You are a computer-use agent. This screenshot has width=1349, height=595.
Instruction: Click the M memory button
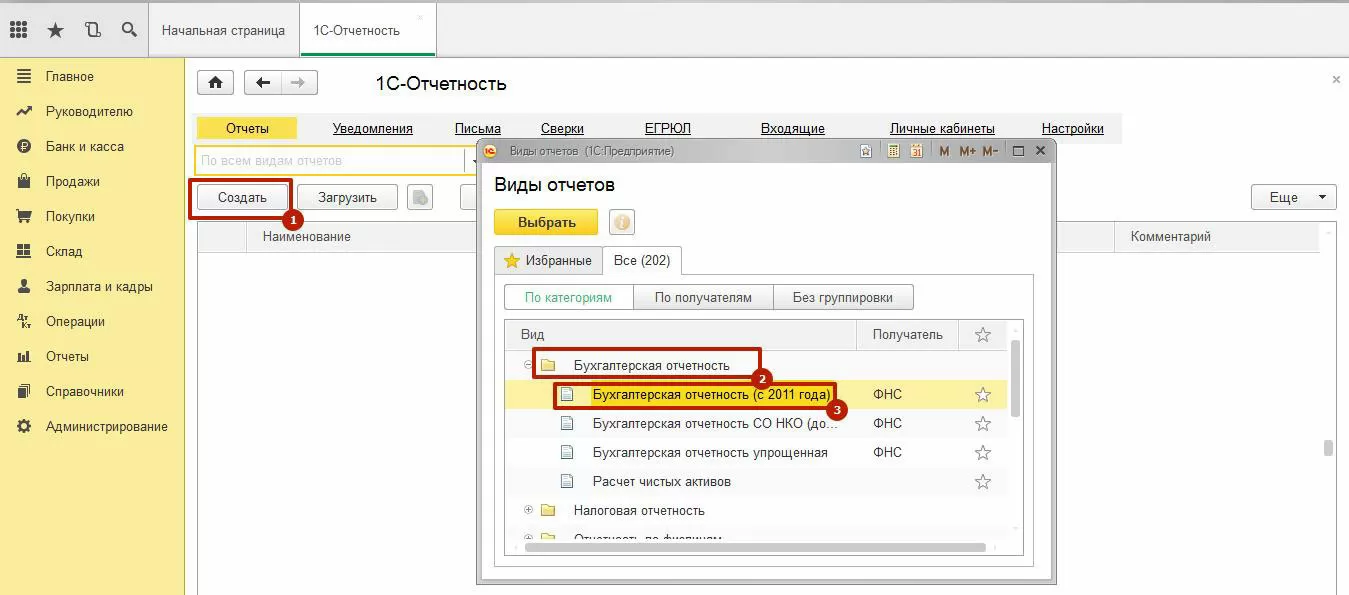coord(944,151)
